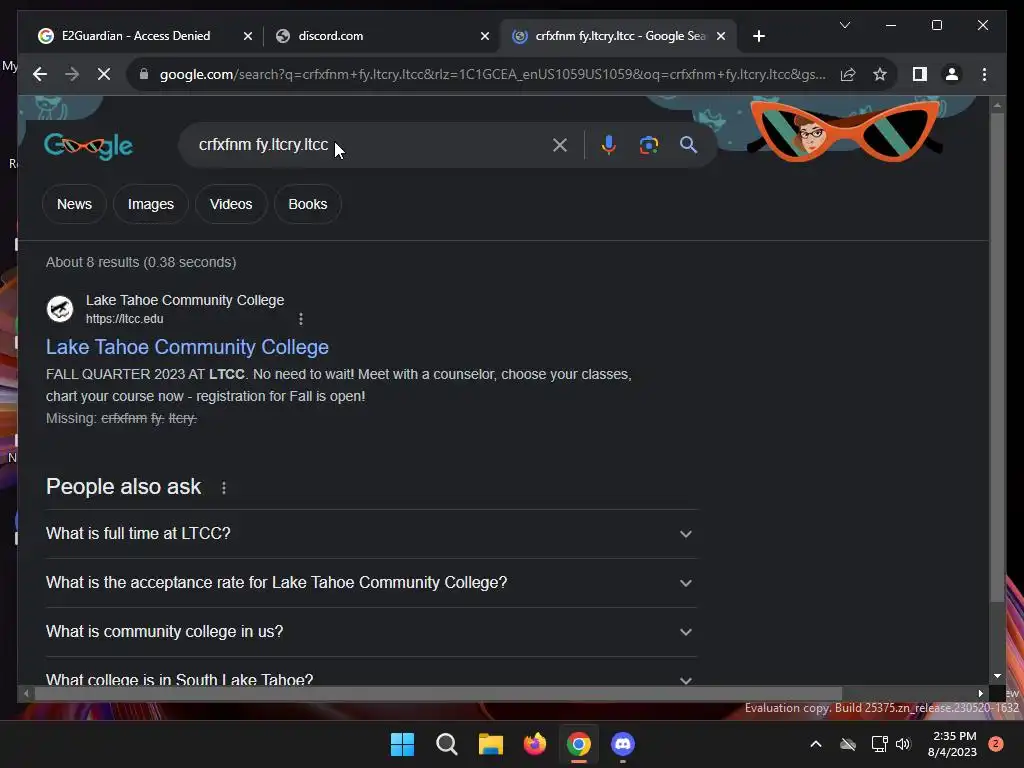Go back using the browser back arrow
The image size is (1024, 768).
pyautogui.click(x=40, y=74)
